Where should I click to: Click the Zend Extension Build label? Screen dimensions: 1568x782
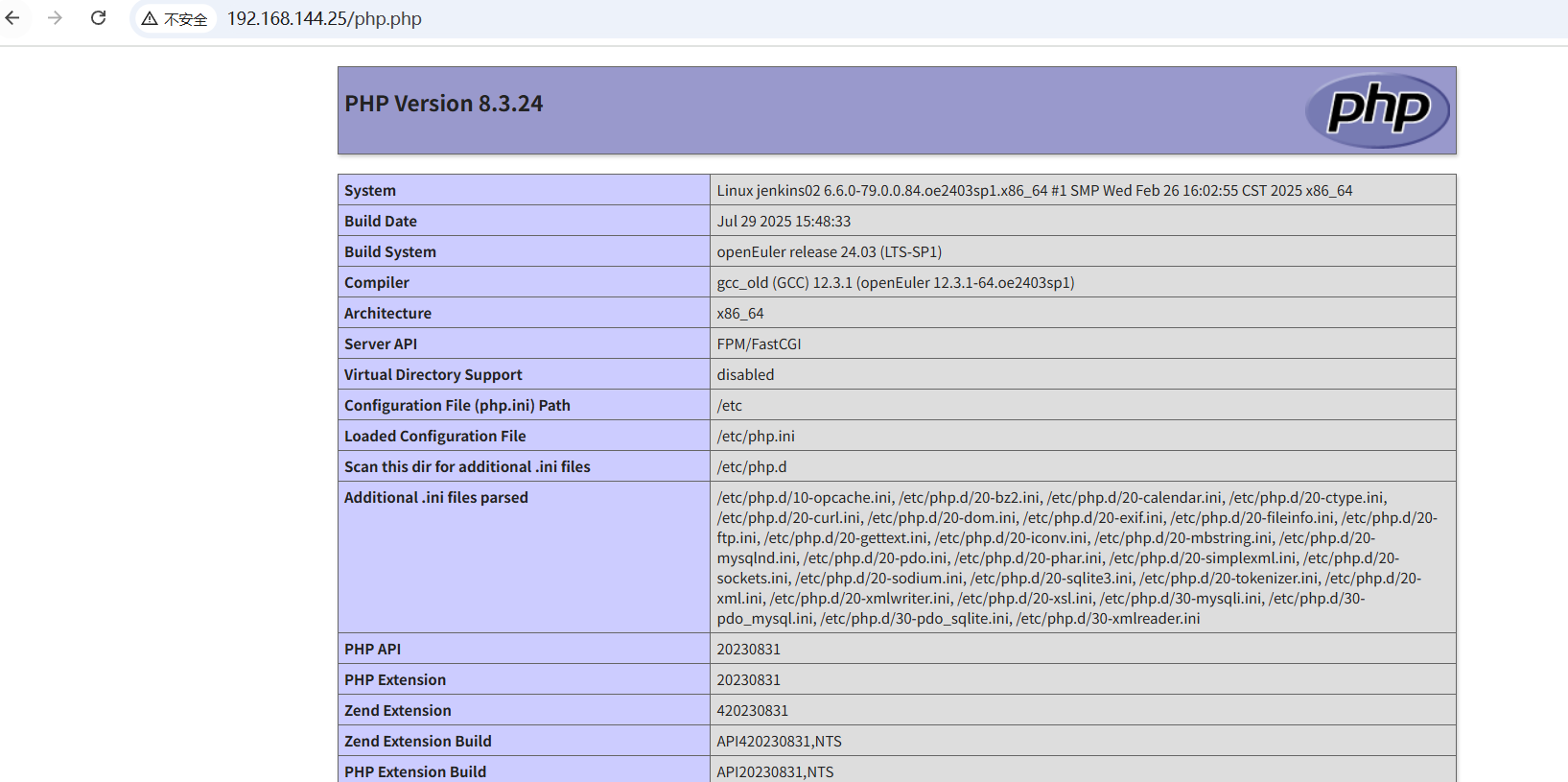coord(418,742)
